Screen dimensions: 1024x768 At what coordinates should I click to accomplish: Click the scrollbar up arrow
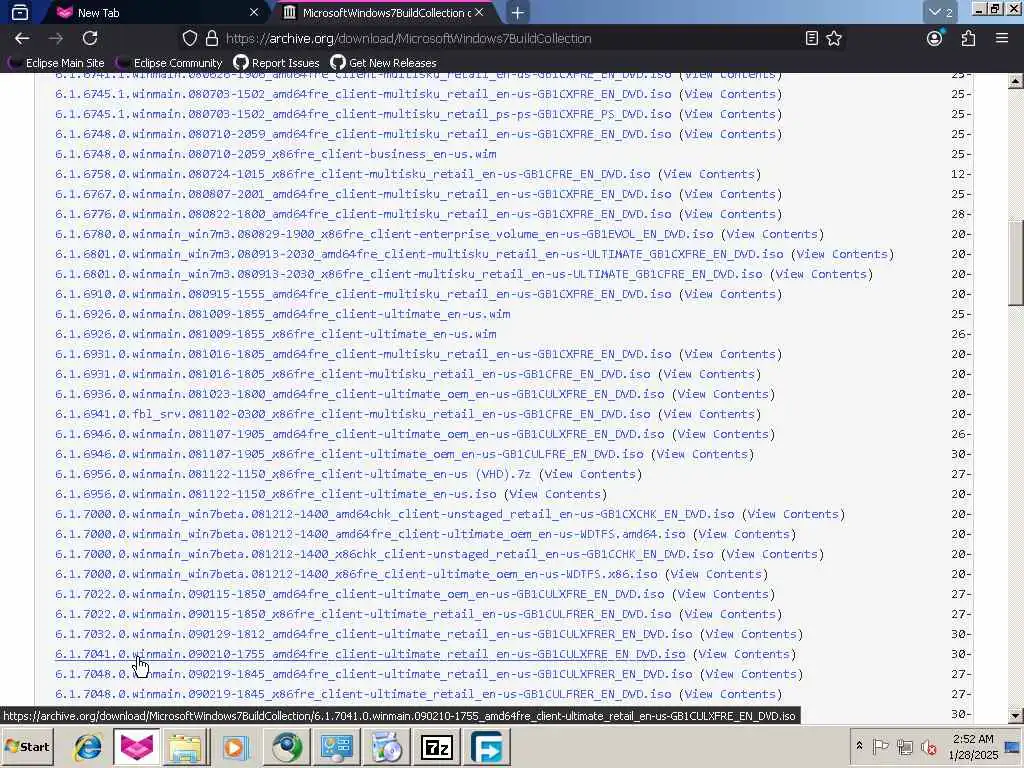(1015, 82)
